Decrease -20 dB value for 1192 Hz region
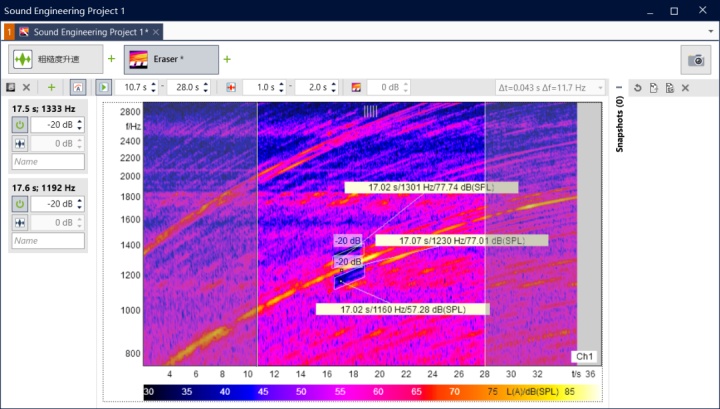The width and height of the screenshot is (720, 409). click(80, 207)
